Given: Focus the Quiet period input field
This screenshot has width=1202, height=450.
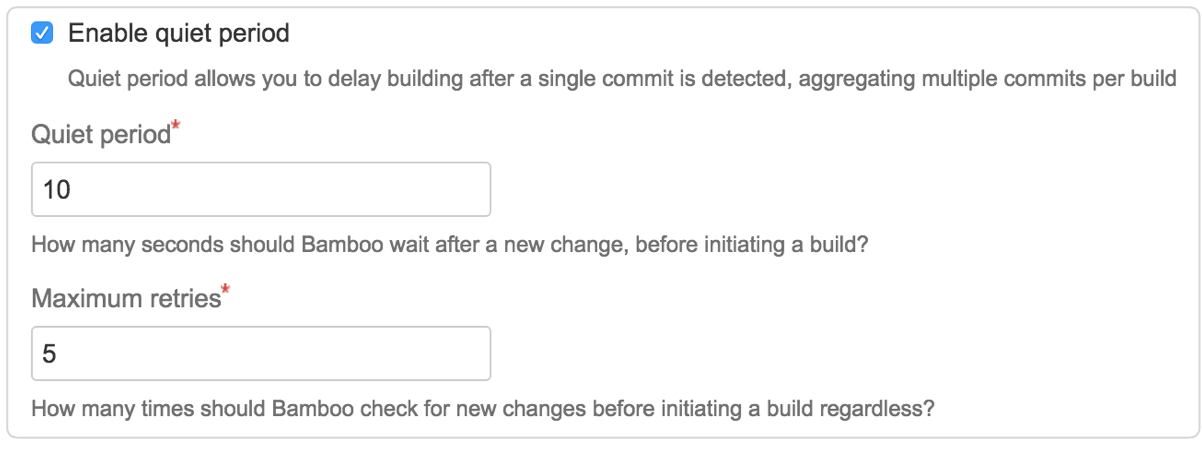Looking at the screenshot, I should tap(260, 189).
